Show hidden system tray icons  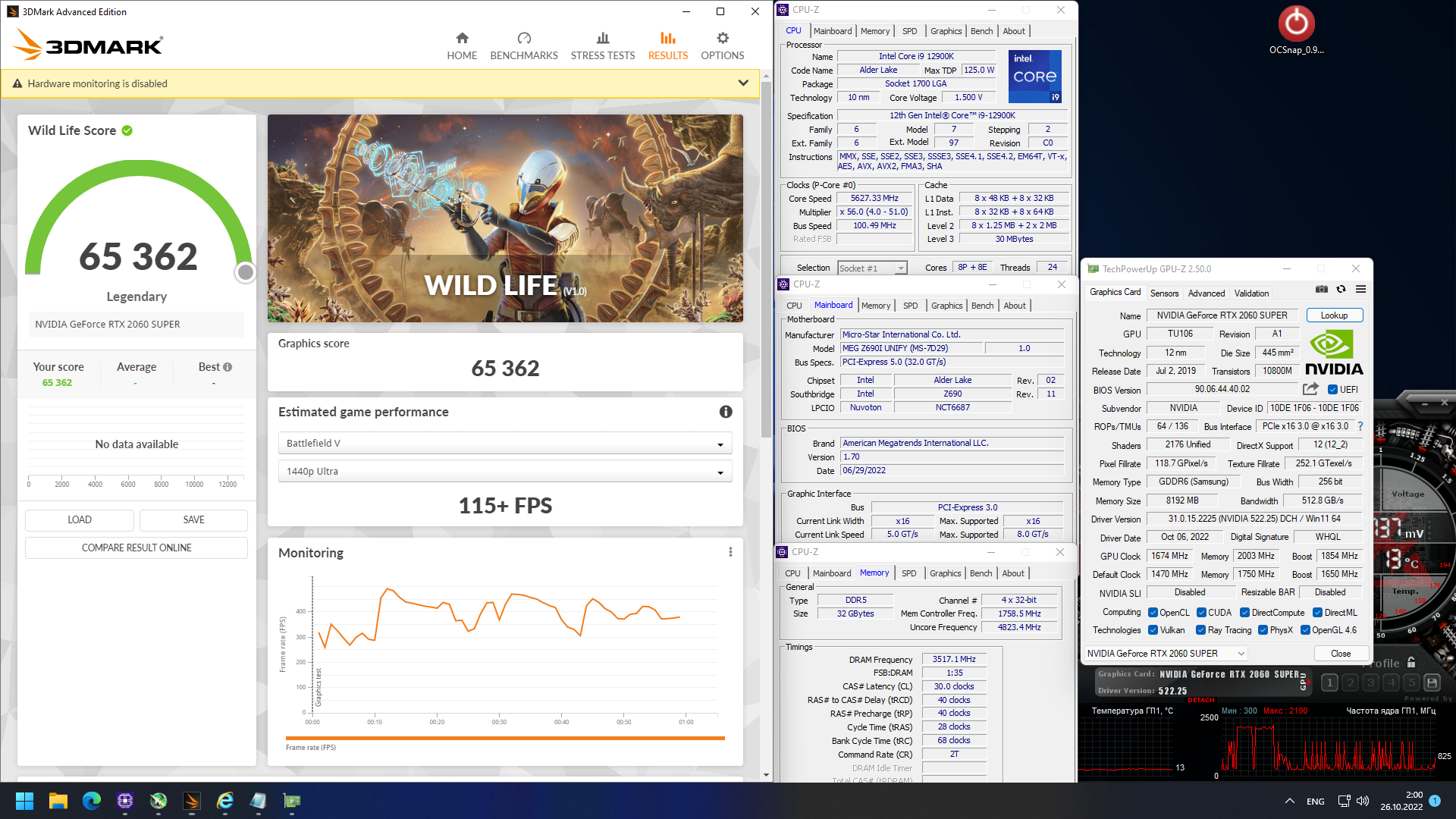click(x=1289, y=801)
